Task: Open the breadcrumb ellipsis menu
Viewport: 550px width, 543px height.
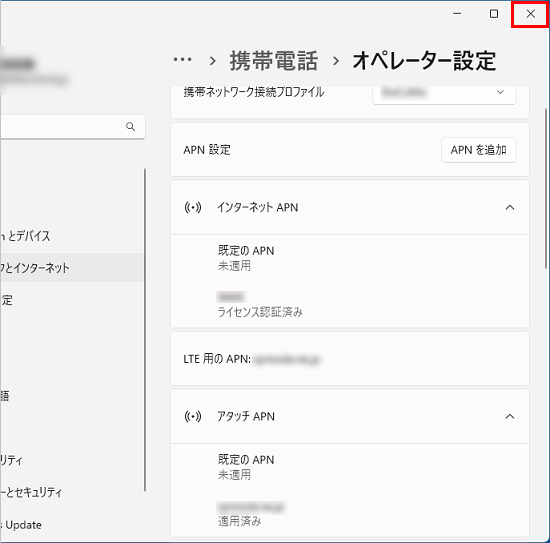Action: 182,60
